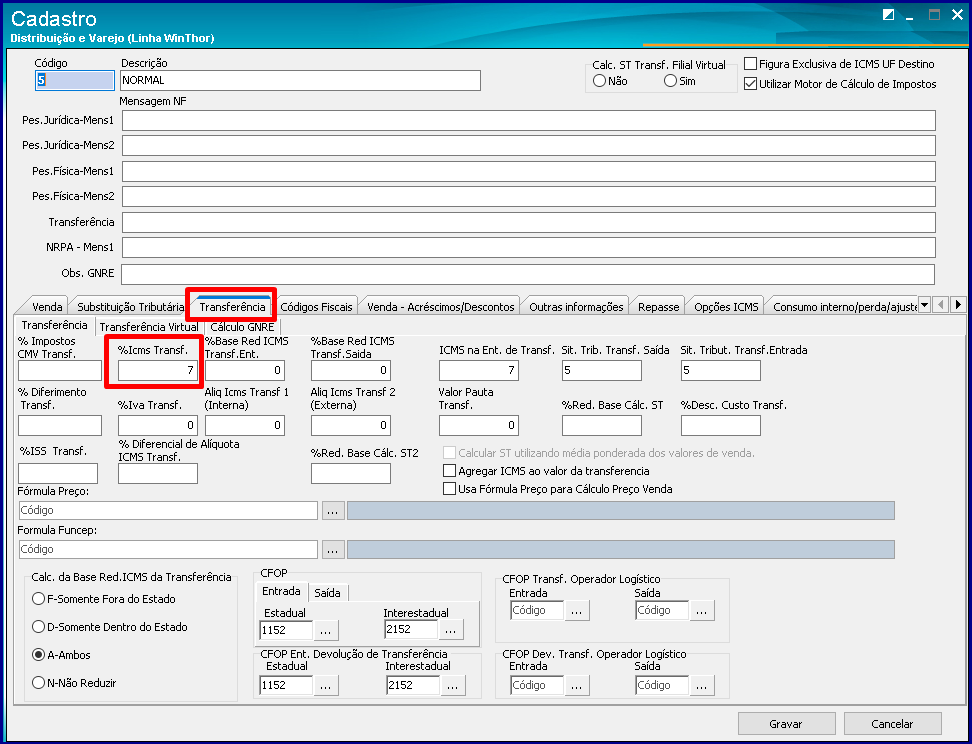This screenshot has width=972, height=744.
Task: Open Fórmula Preço lookup ellipsis button
Action: [x=333, y=510]
